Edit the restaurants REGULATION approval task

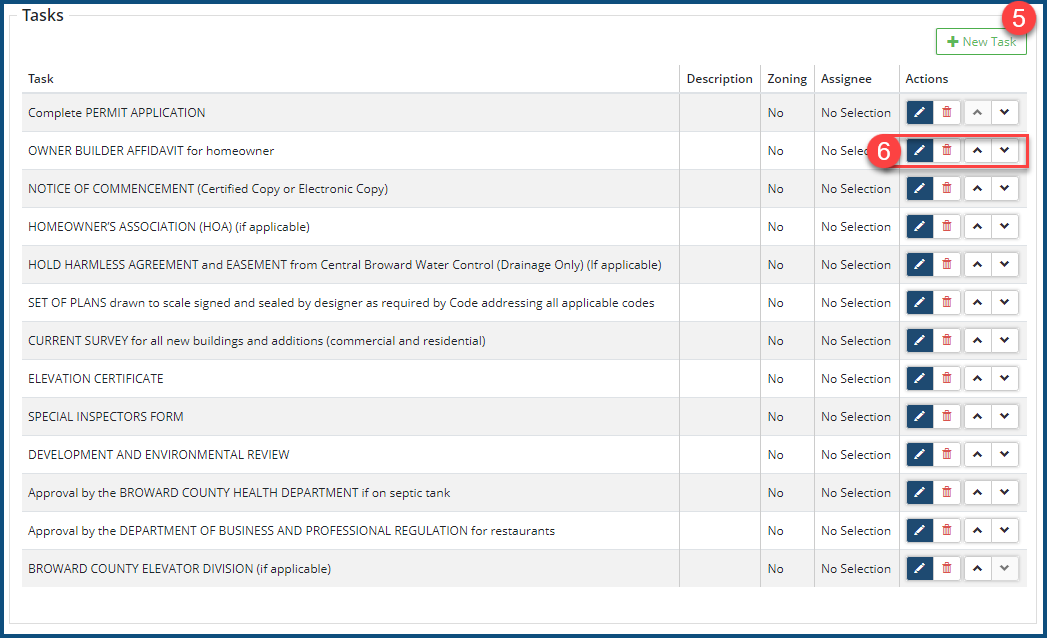(x=919, y=531)
